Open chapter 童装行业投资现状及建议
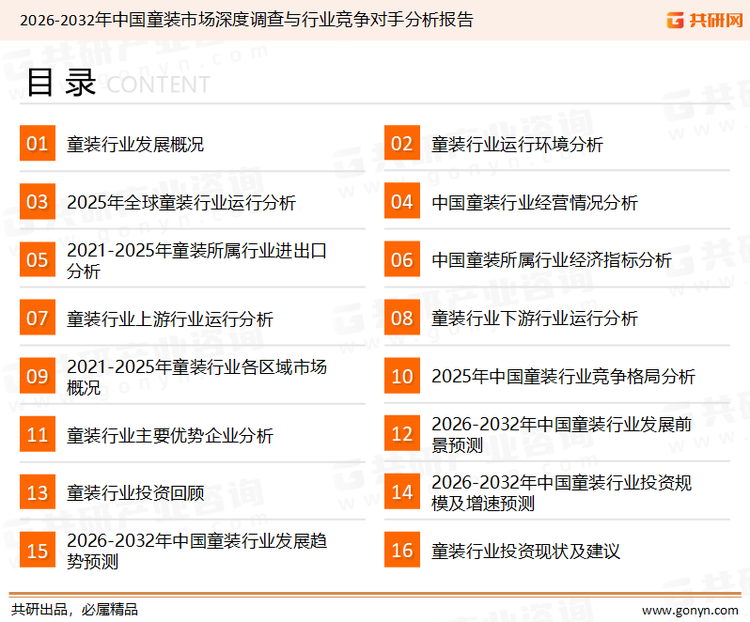The width and height of the screenshot is (750, 622). pos(526,551)
